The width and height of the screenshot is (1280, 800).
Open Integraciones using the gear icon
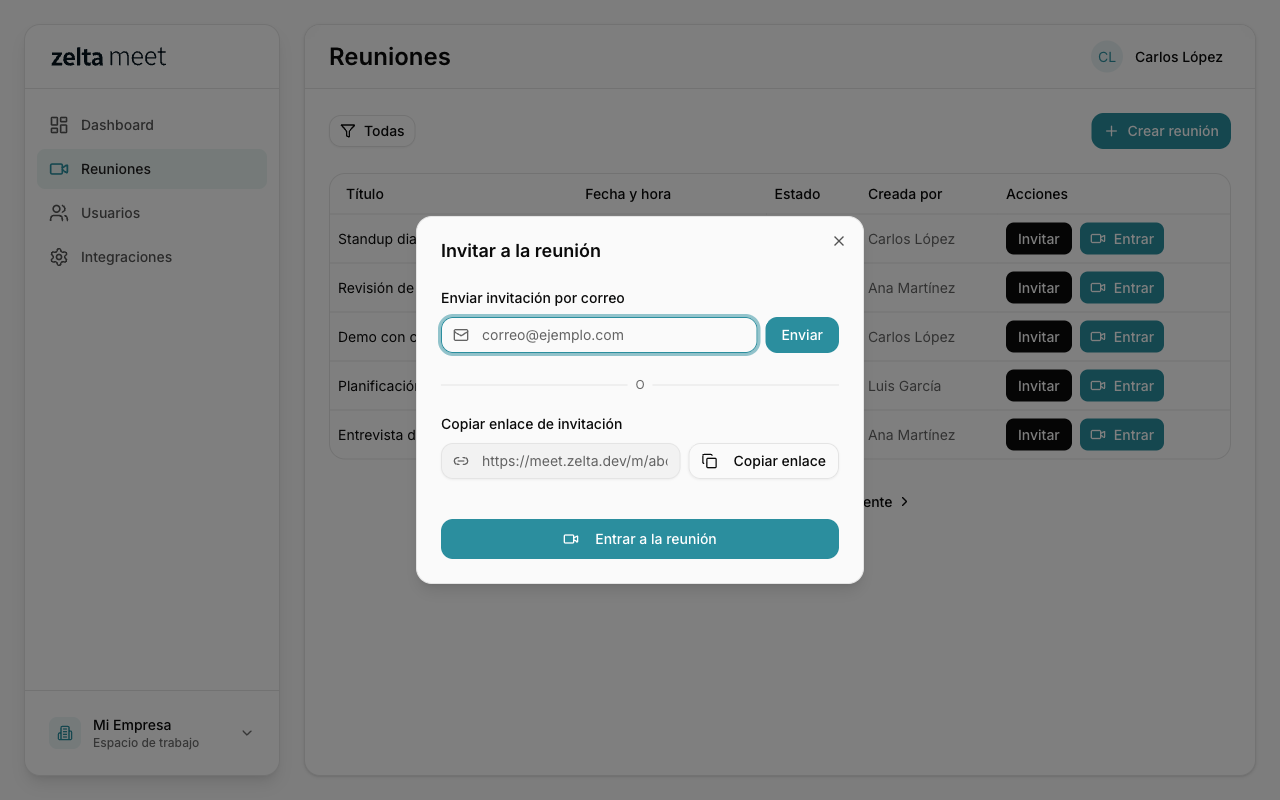pos(60,257)
